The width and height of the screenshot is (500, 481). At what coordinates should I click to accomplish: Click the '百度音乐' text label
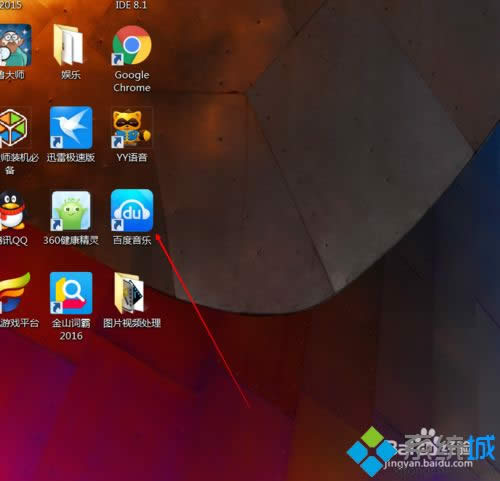pyautogui.click(x=132, y=240)
